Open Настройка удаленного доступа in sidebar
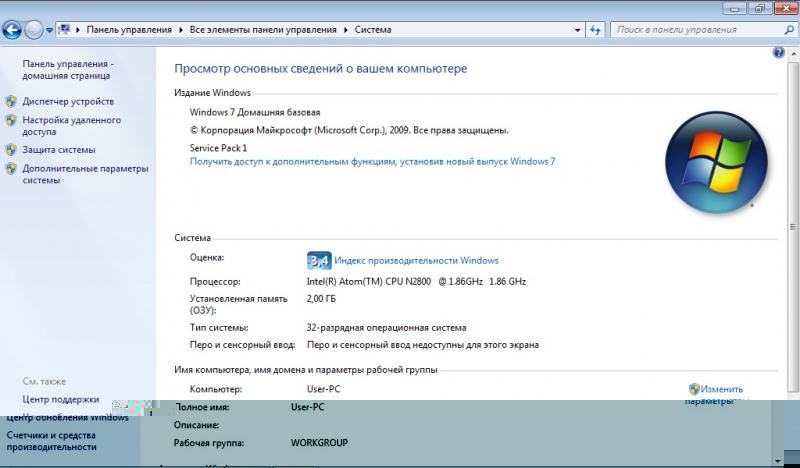 coord(71,125)
